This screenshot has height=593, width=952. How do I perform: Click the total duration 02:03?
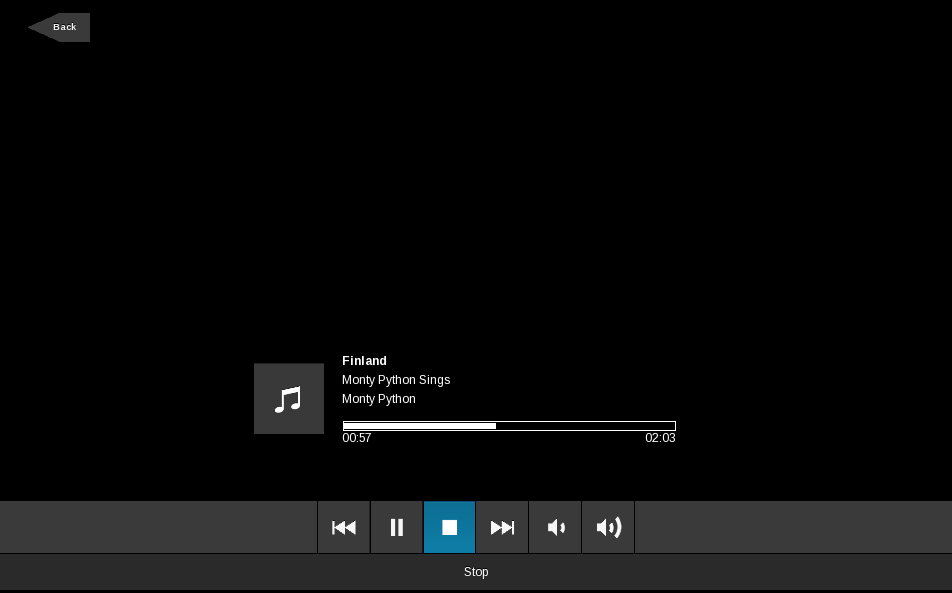tap(660, 438)
